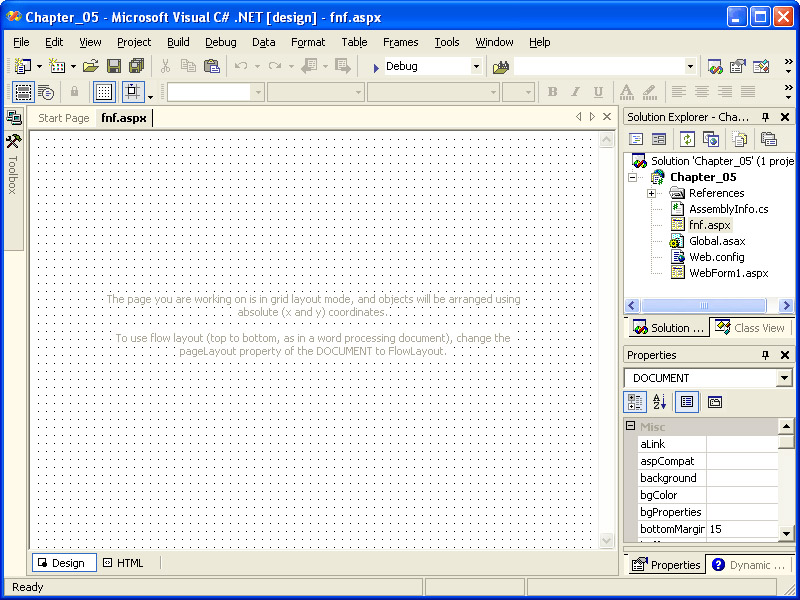Switch to HTML view button
The image size is (800, 600).
click(123, 563)
